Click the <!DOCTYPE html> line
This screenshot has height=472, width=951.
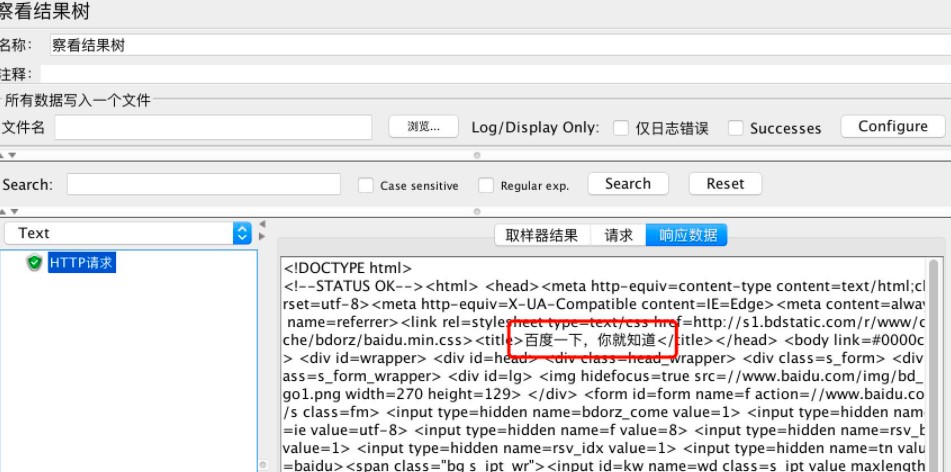(x=348, y=268)
